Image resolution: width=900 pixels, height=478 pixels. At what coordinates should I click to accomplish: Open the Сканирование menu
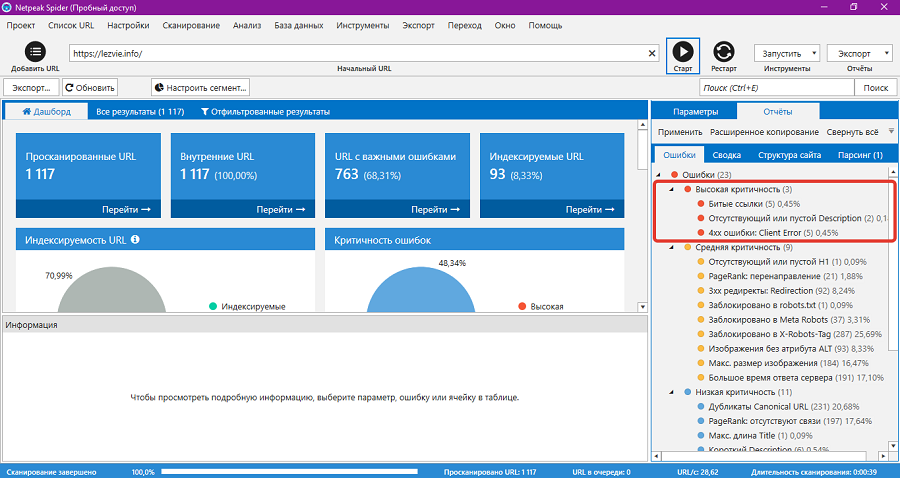(x=191, y=25)
